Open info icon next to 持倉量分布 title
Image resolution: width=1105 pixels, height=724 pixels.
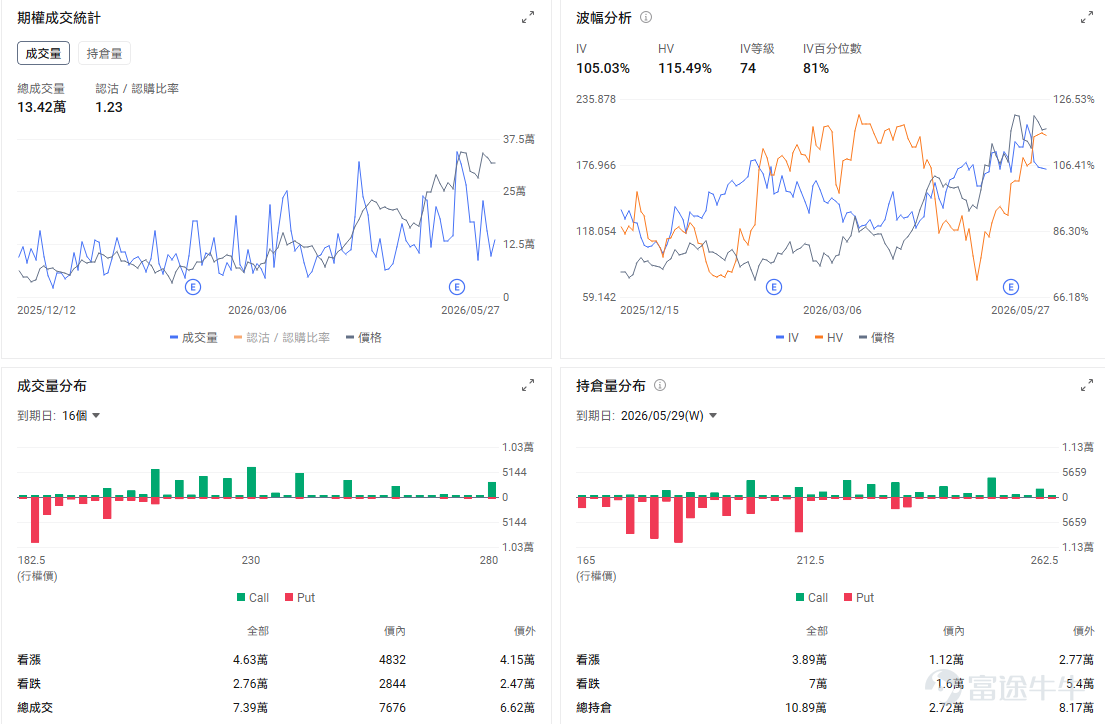click(x=660, y=386)
